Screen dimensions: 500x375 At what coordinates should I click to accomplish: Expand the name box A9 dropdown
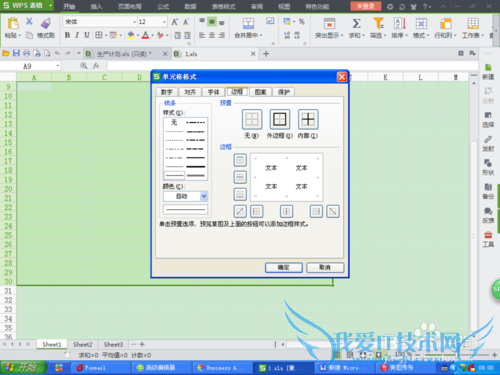pos(58,66)
